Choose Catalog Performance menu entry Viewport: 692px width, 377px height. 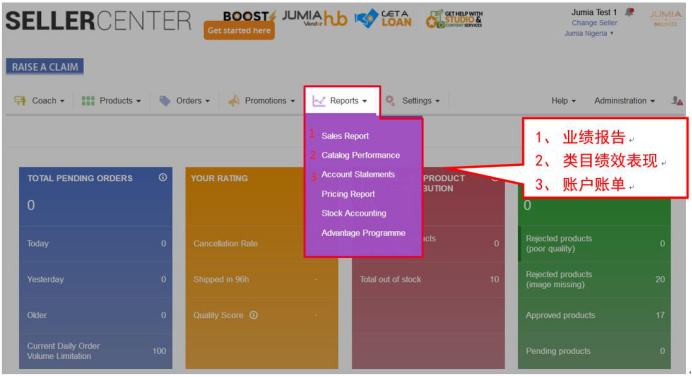point(361,155)
